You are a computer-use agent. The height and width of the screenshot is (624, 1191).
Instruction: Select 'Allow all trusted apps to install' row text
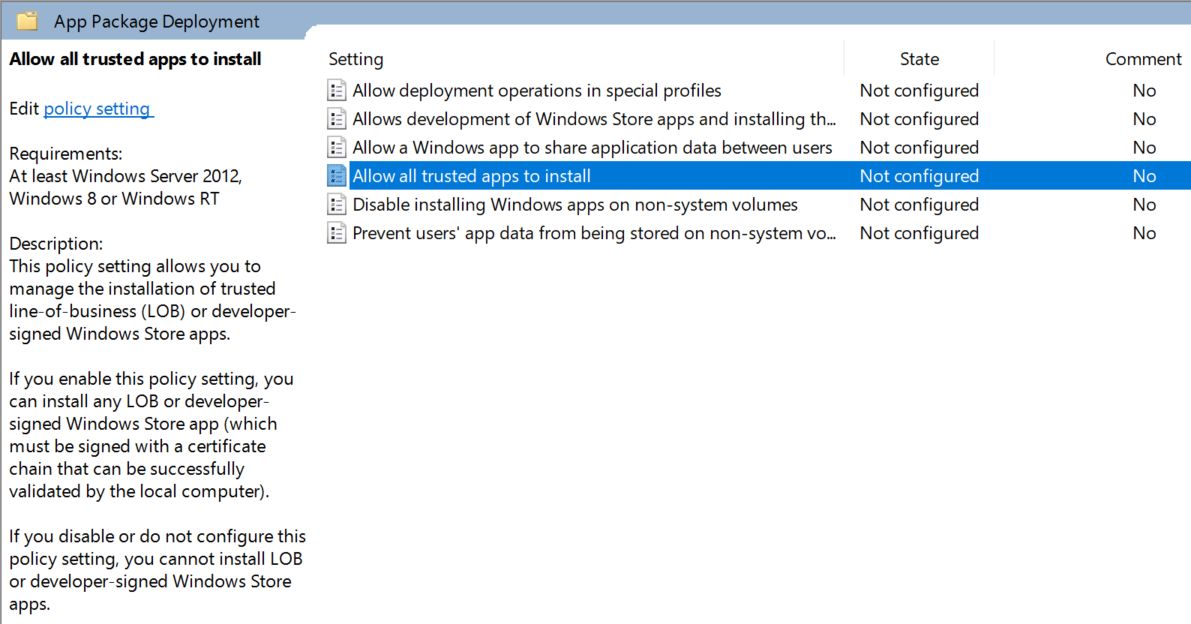pos(472,176)
